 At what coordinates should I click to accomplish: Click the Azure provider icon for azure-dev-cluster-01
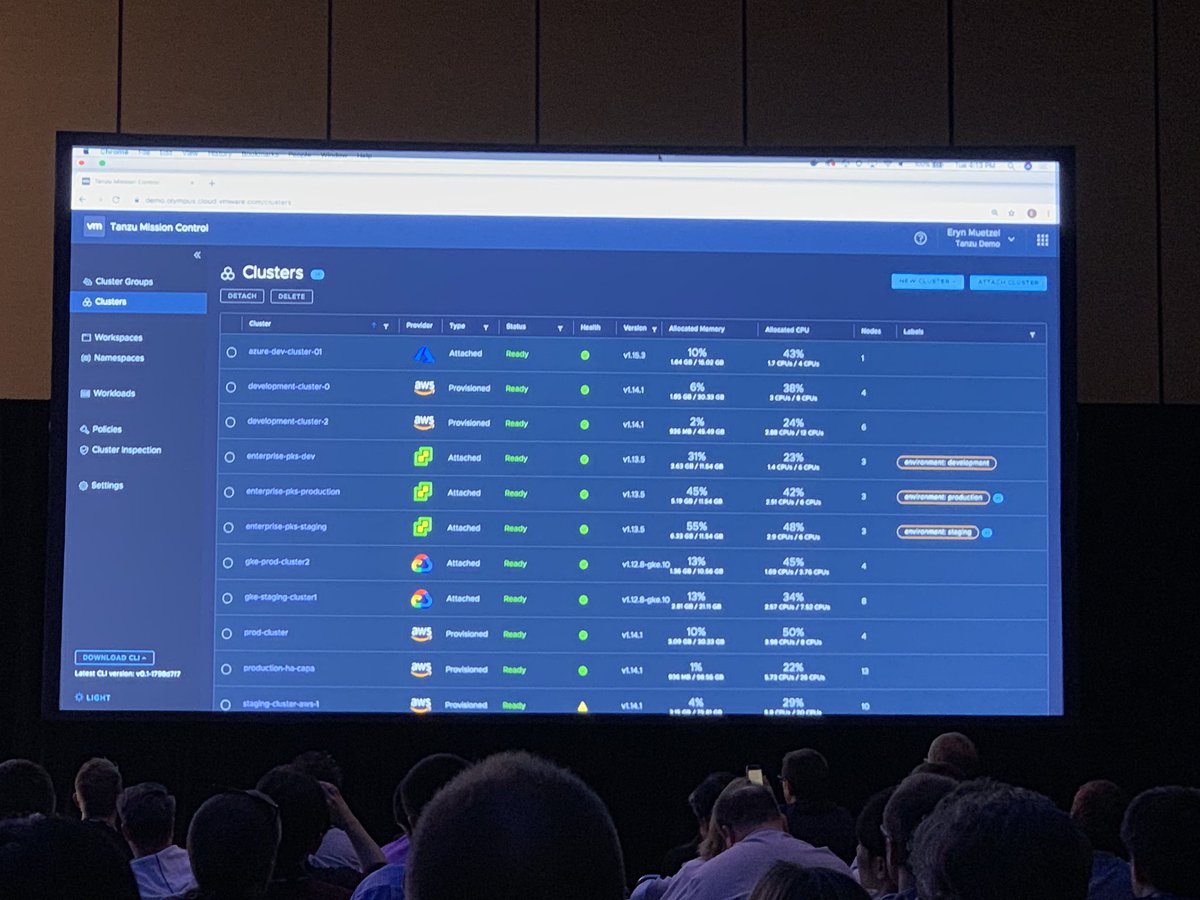pos(422,354)
